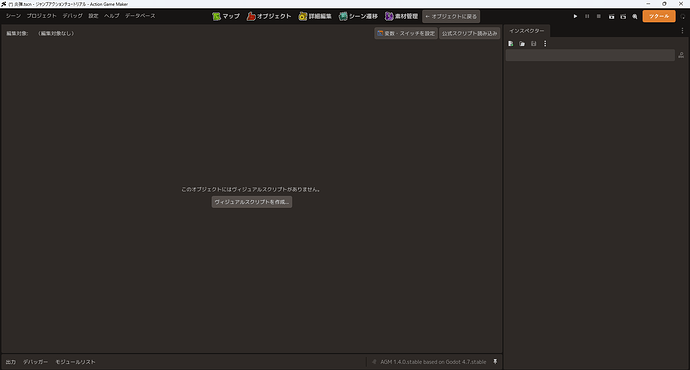Load a resource with the folder icon
Screen dimensions: 690x370
pos(522,44)
